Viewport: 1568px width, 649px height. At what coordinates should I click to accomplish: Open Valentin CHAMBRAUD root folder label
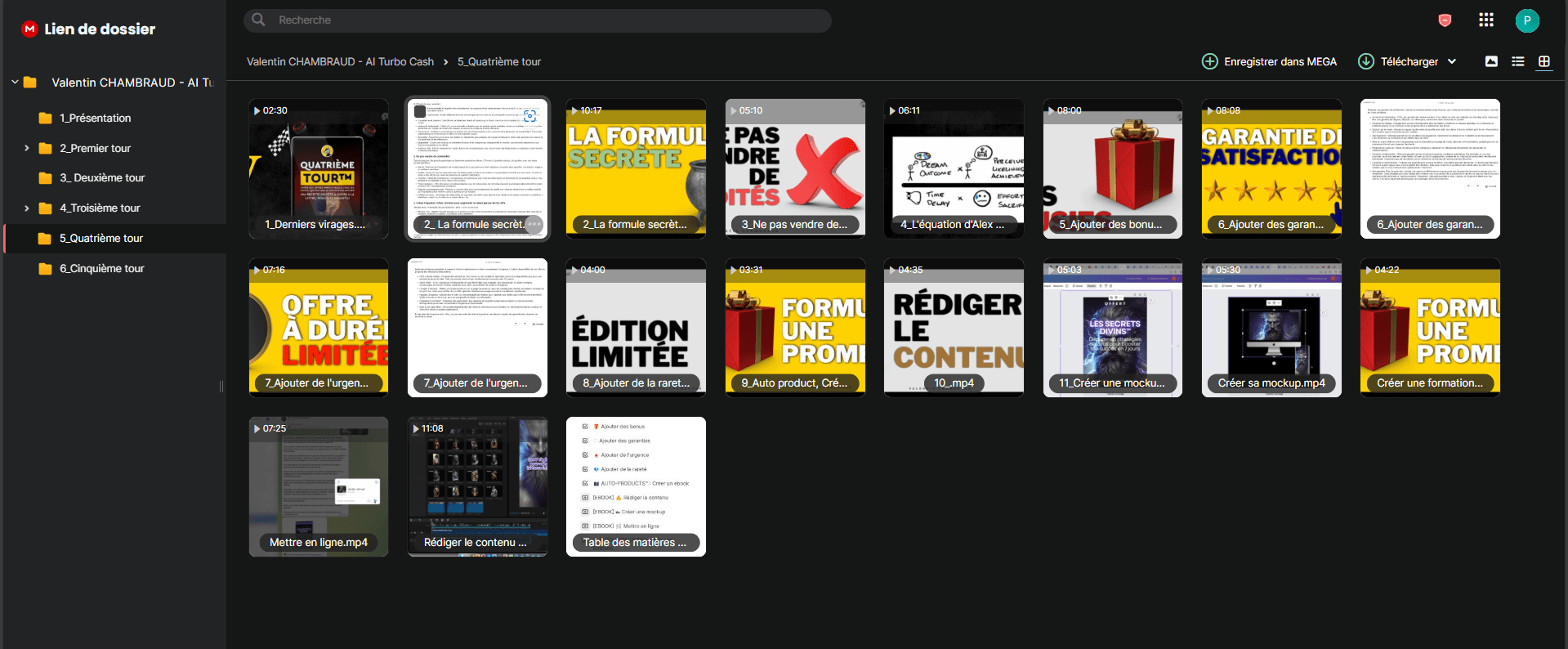coord(132,83)
